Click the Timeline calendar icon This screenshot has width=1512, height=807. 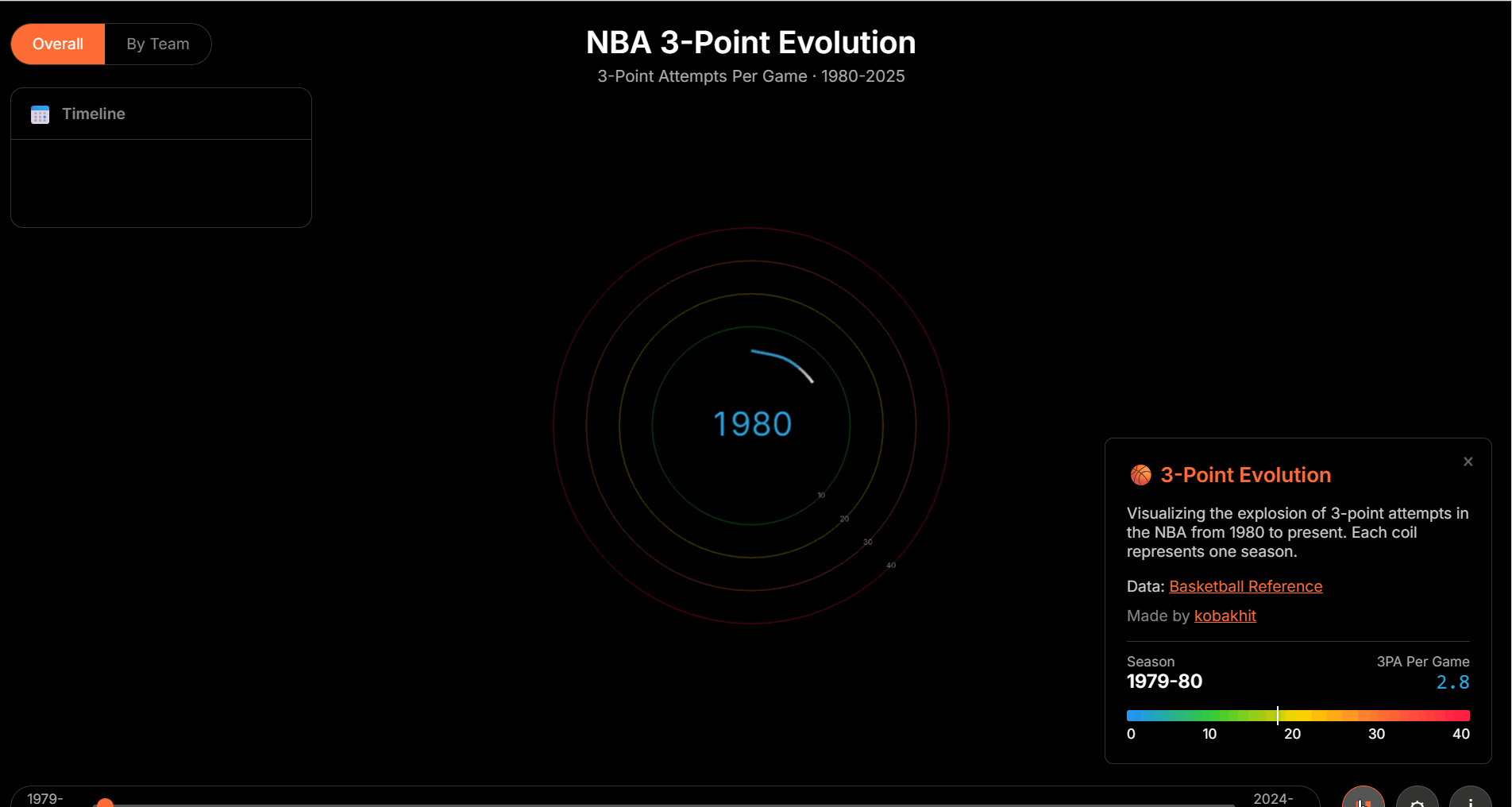tap(39, 114)
